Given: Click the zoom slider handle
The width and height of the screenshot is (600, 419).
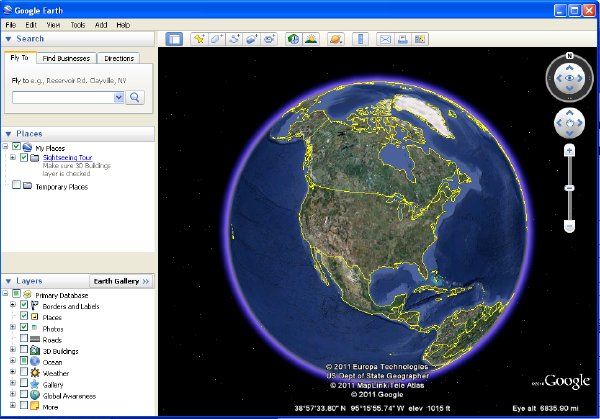Looking at the screenshot, I should tap(569, 188).
